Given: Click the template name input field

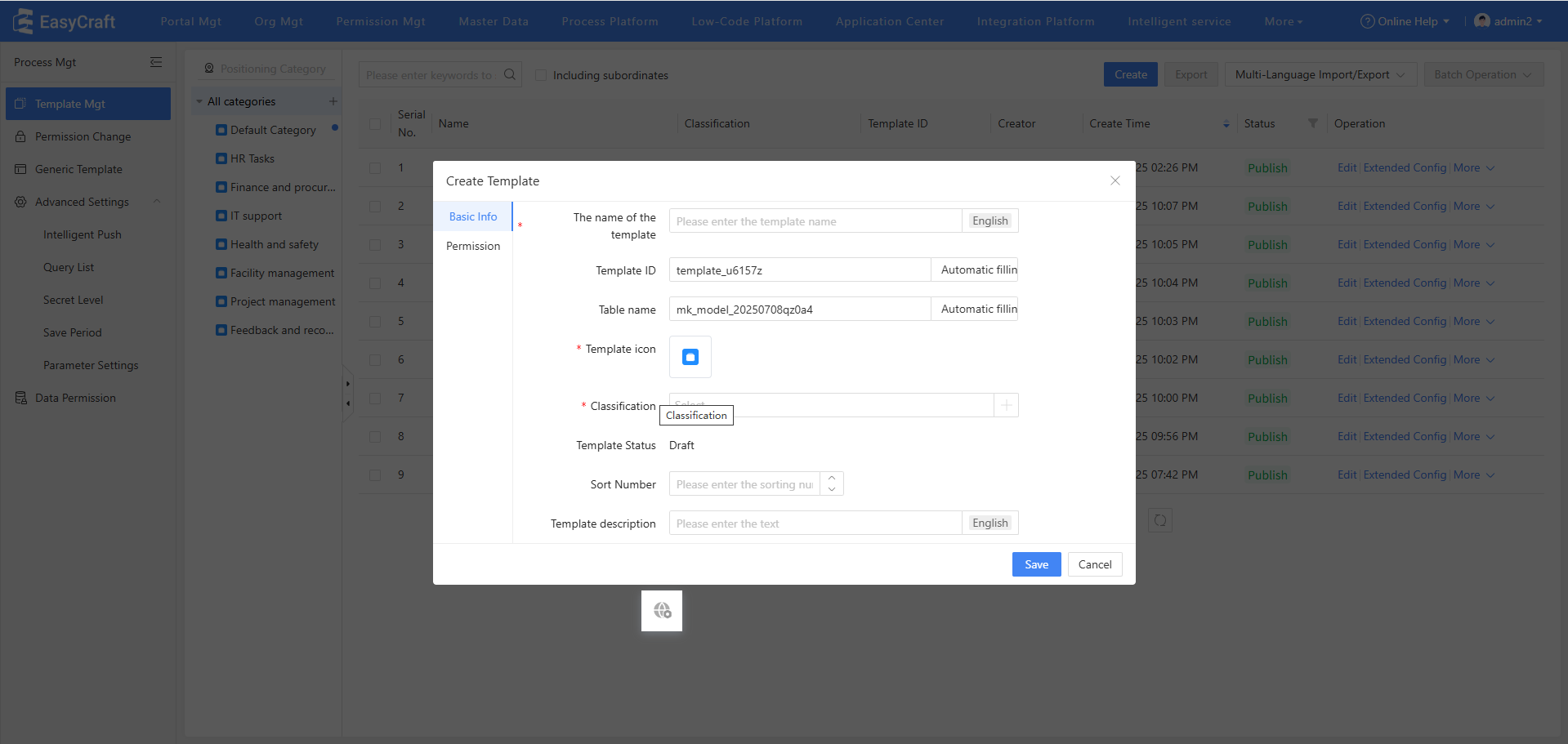Looking at the screenshot, I should click(815, 221).
